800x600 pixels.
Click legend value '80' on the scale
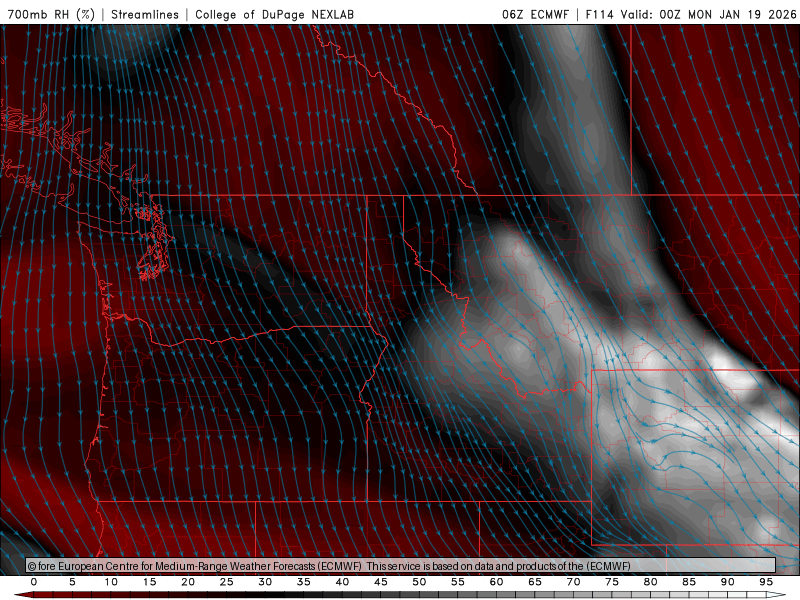[651, 582]
